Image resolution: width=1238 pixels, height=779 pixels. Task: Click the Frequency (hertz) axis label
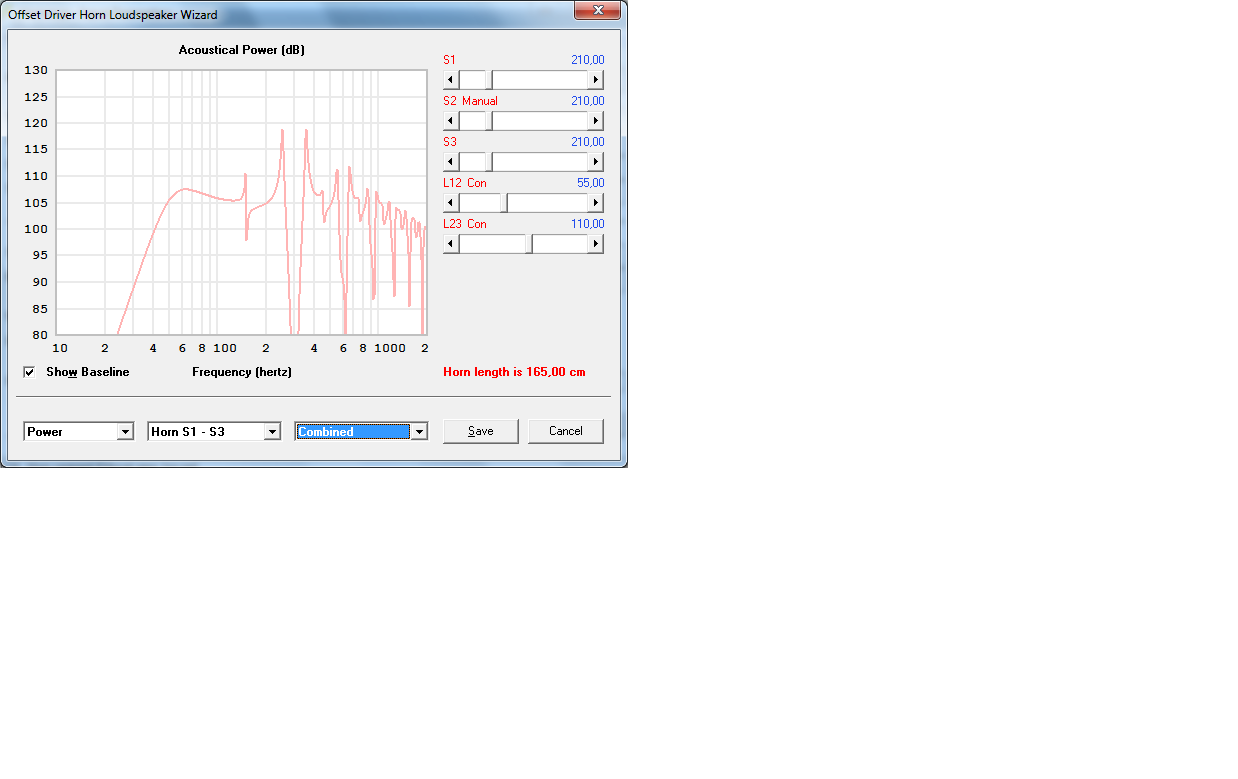pyautogui.click(x=242, y=372)
